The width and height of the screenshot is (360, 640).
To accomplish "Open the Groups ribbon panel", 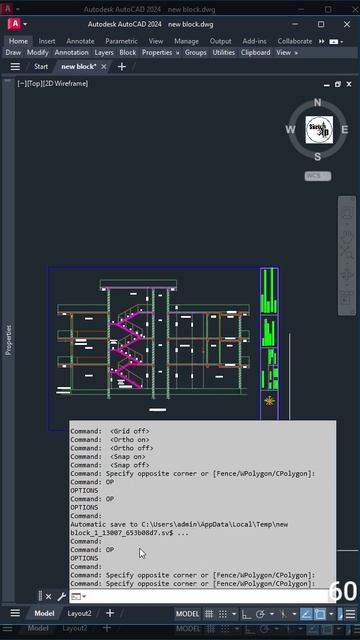I will [x=196, y=53].
